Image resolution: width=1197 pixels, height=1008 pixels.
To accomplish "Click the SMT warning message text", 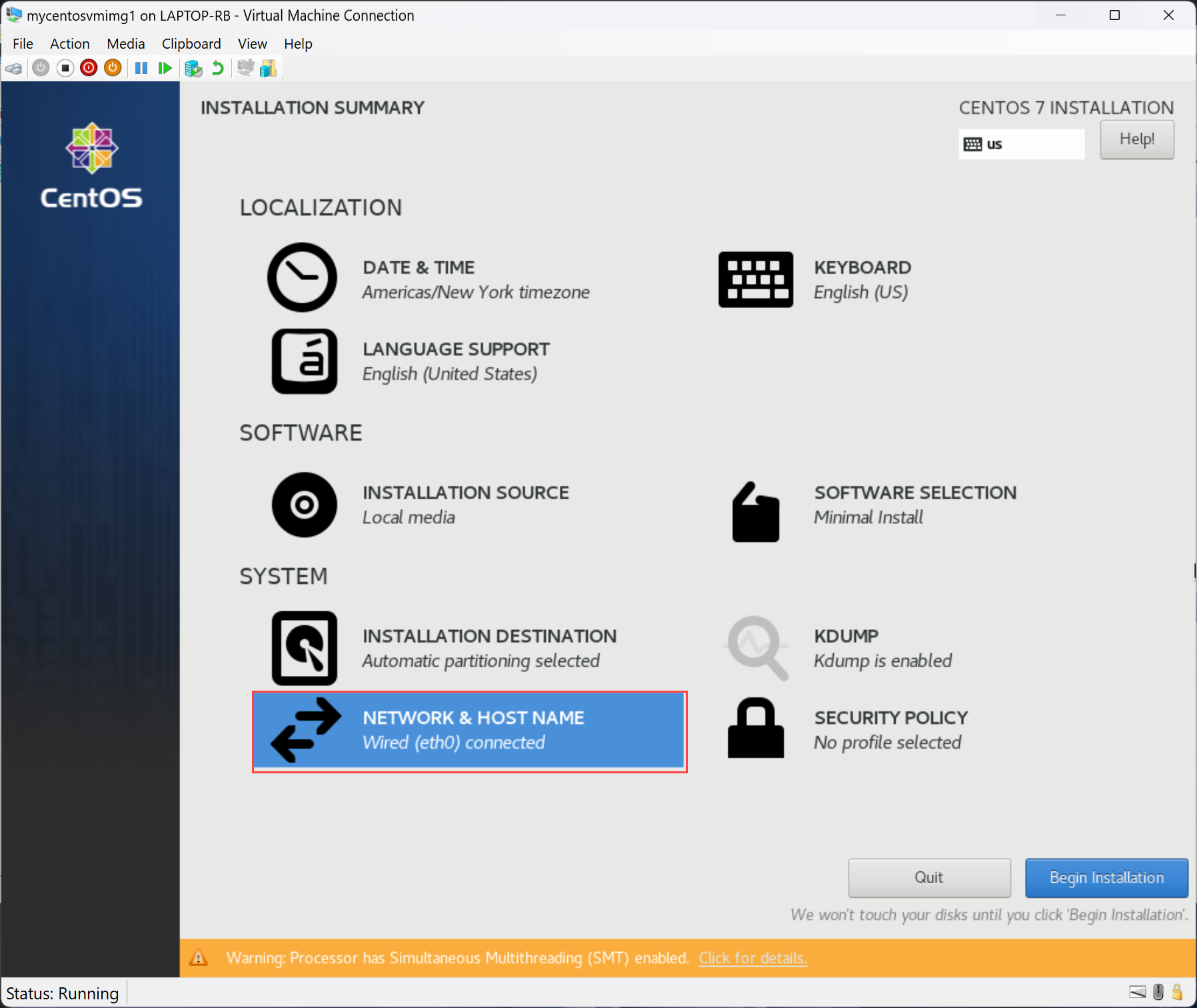I will [x=457, y=958].
